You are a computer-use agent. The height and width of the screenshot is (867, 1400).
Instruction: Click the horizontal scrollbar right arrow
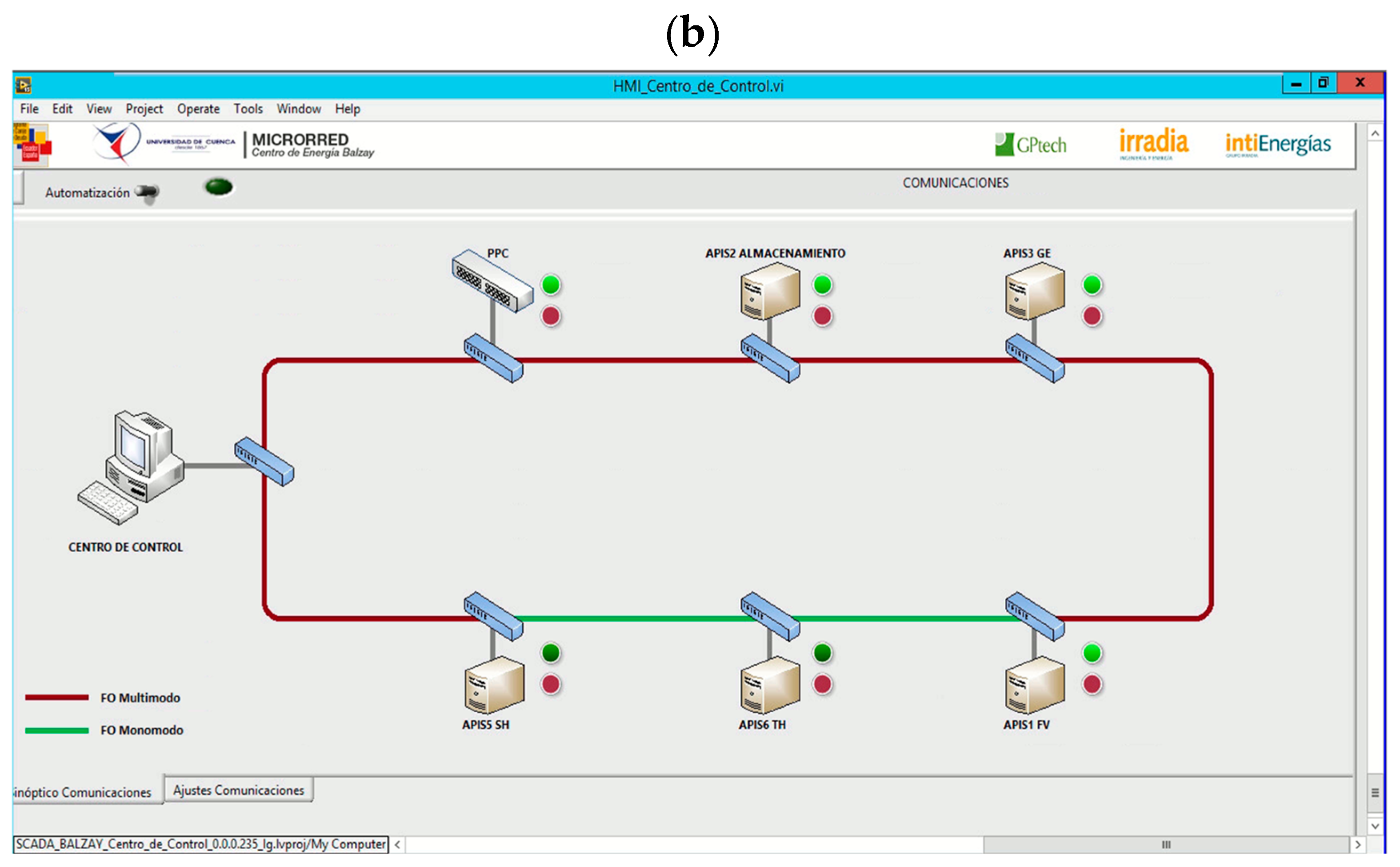[x=1358, y=845]
